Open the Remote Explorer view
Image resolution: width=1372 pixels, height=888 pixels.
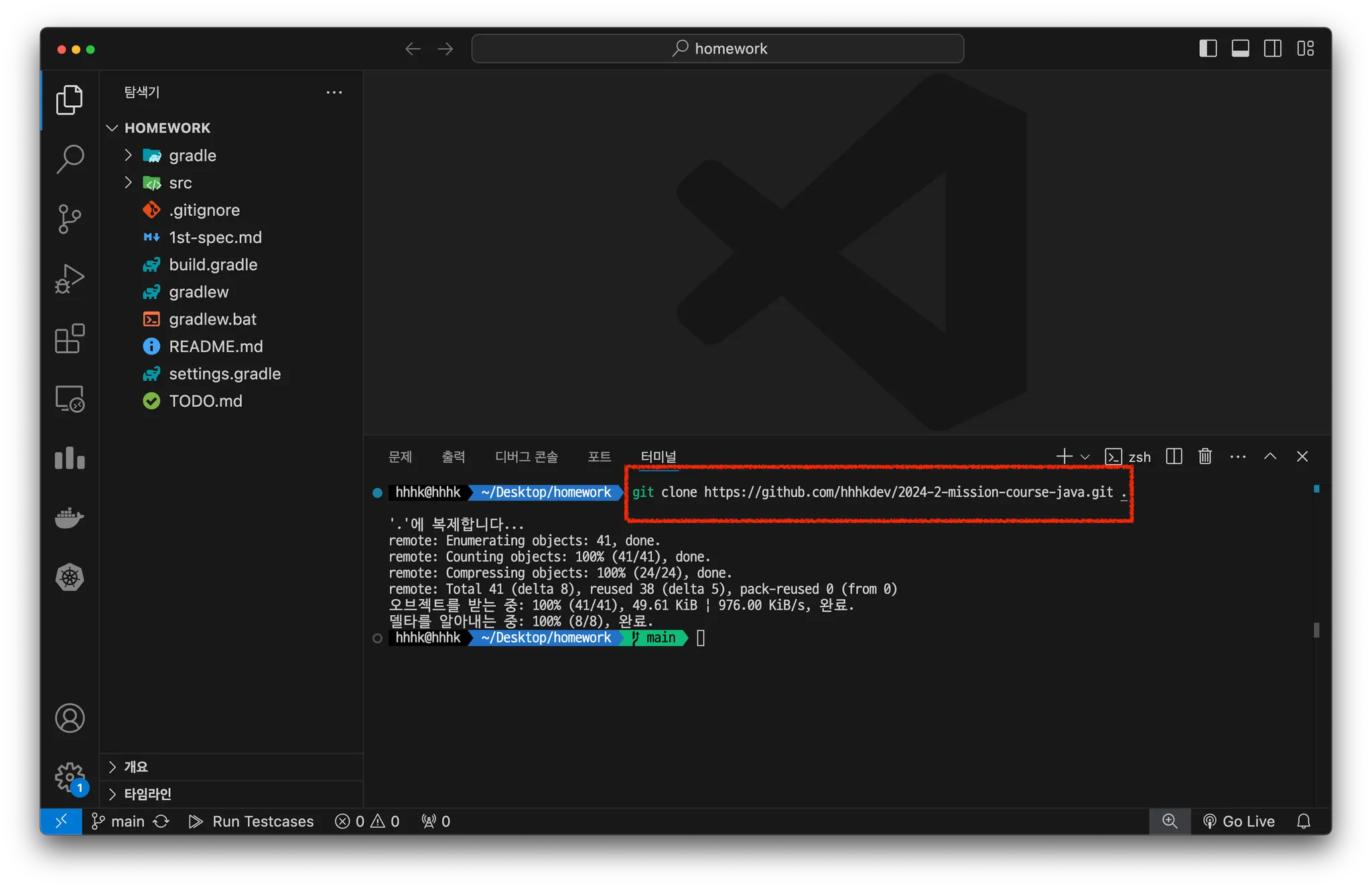70,399
